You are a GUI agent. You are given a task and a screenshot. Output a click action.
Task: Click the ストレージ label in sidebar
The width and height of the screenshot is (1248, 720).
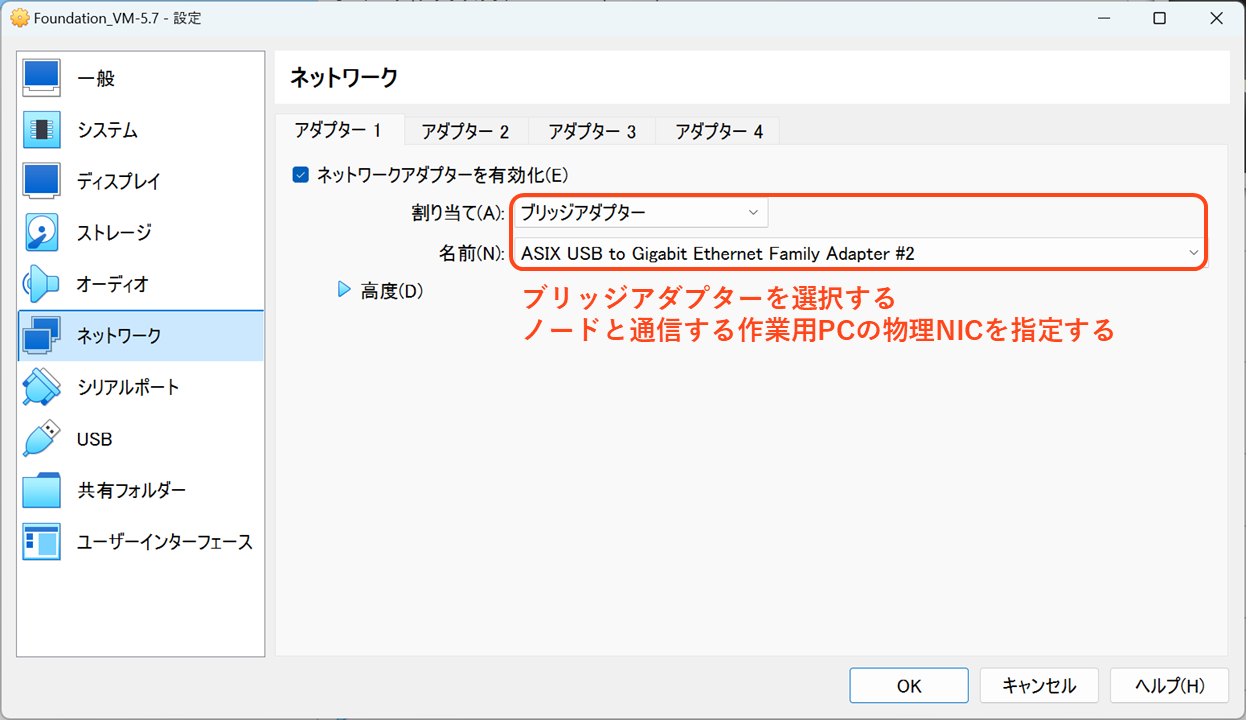coord(114,233)
